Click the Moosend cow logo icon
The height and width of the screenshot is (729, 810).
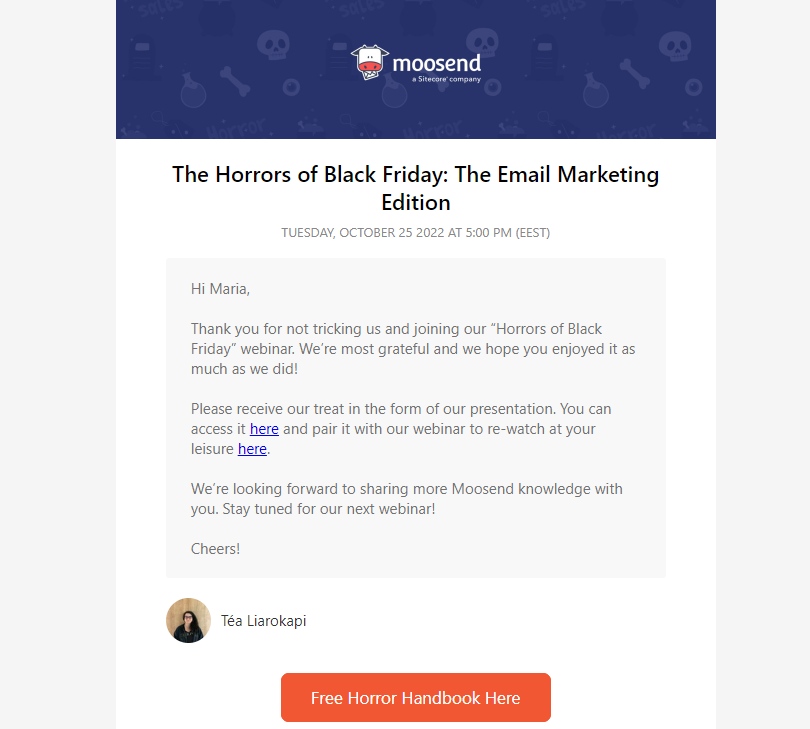click(x=369, y=62)
